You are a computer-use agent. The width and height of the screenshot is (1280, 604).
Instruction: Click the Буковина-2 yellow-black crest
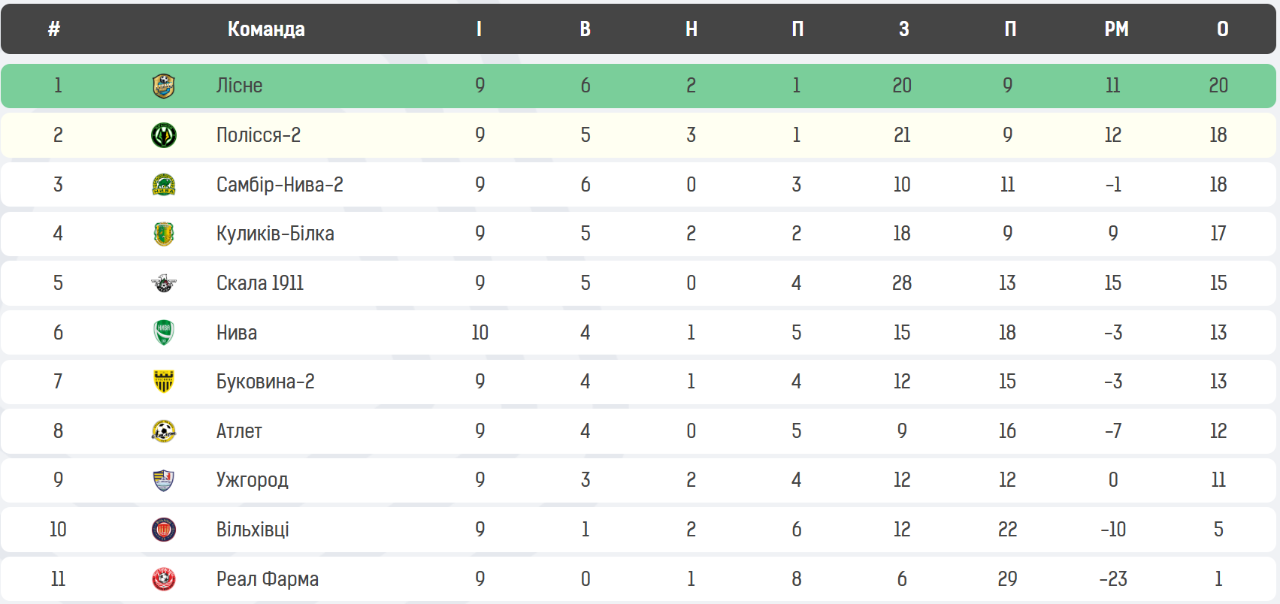(163, 381)
